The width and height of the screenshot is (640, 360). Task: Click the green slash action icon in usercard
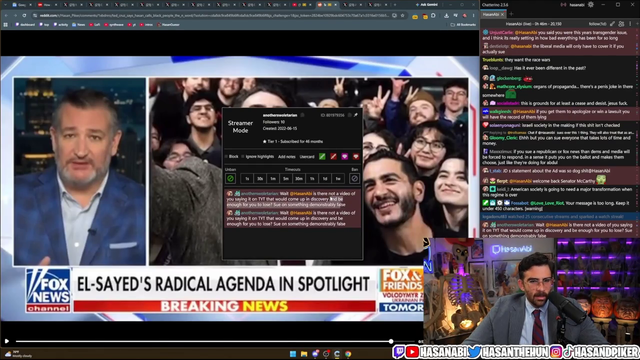(322, 156)
